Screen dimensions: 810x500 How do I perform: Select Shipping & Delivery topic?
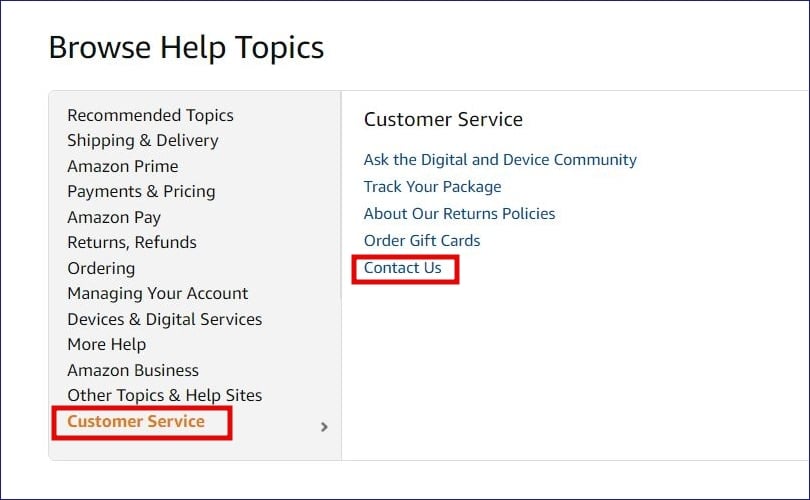click(x=143, y=140)
